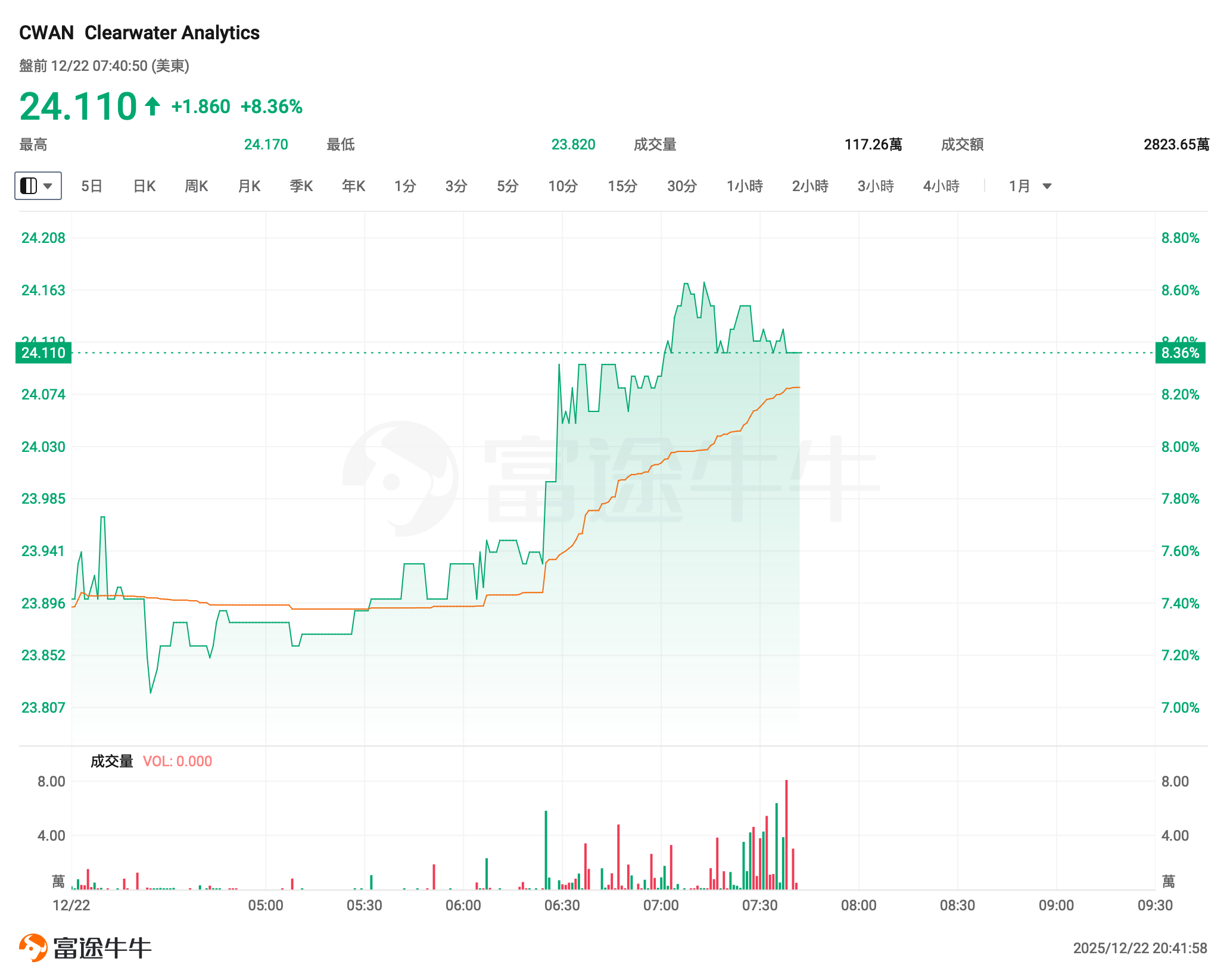Screen dimensions: 1227x980
Task: Select the 15分 interval
Action: 622,186
